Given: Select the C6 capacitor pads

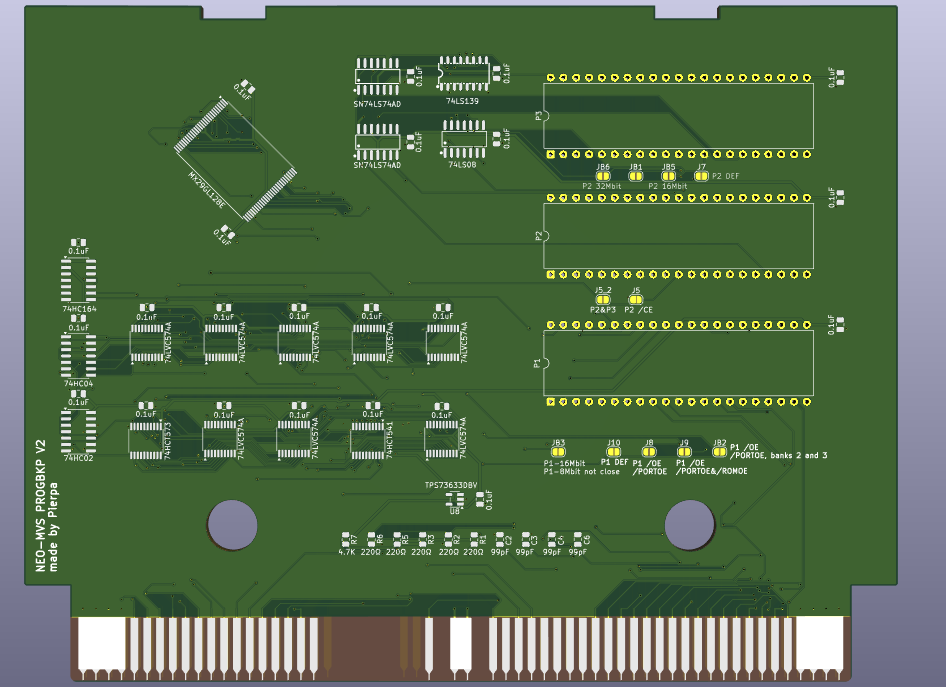Looking at the screenshot, I should tap(578, 539).
